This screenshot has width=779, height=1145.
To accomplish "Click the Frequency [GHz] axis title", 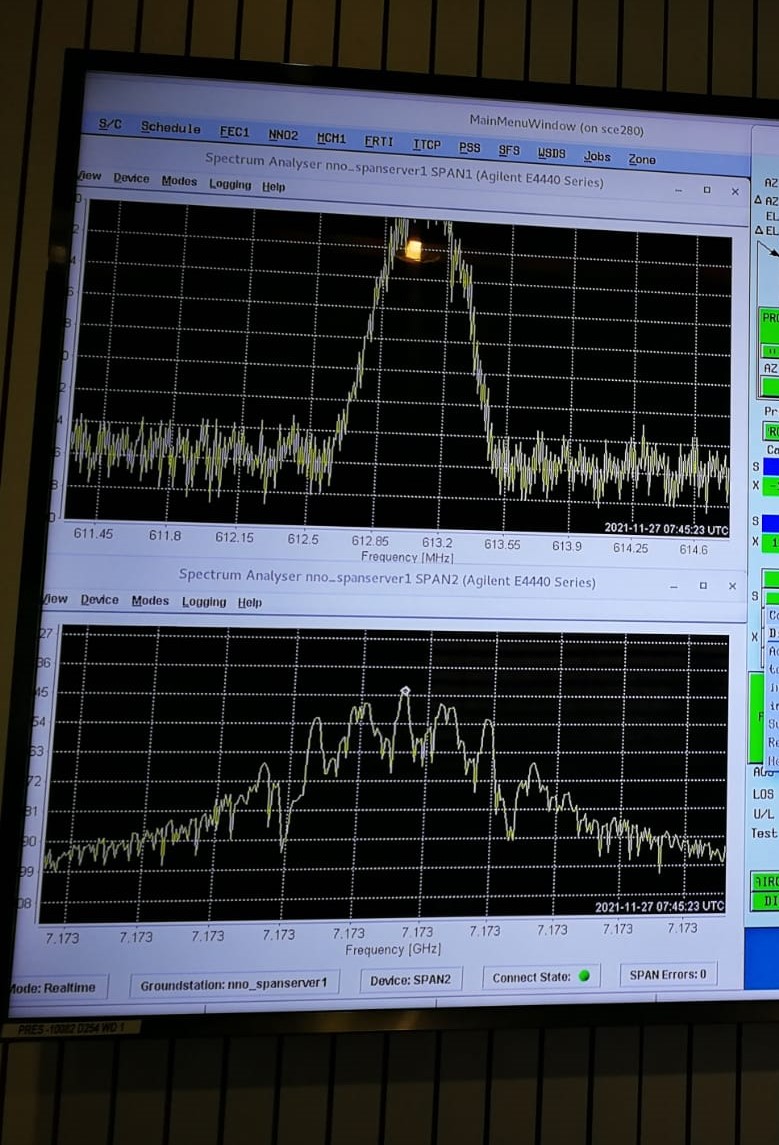I will [394, 949].
